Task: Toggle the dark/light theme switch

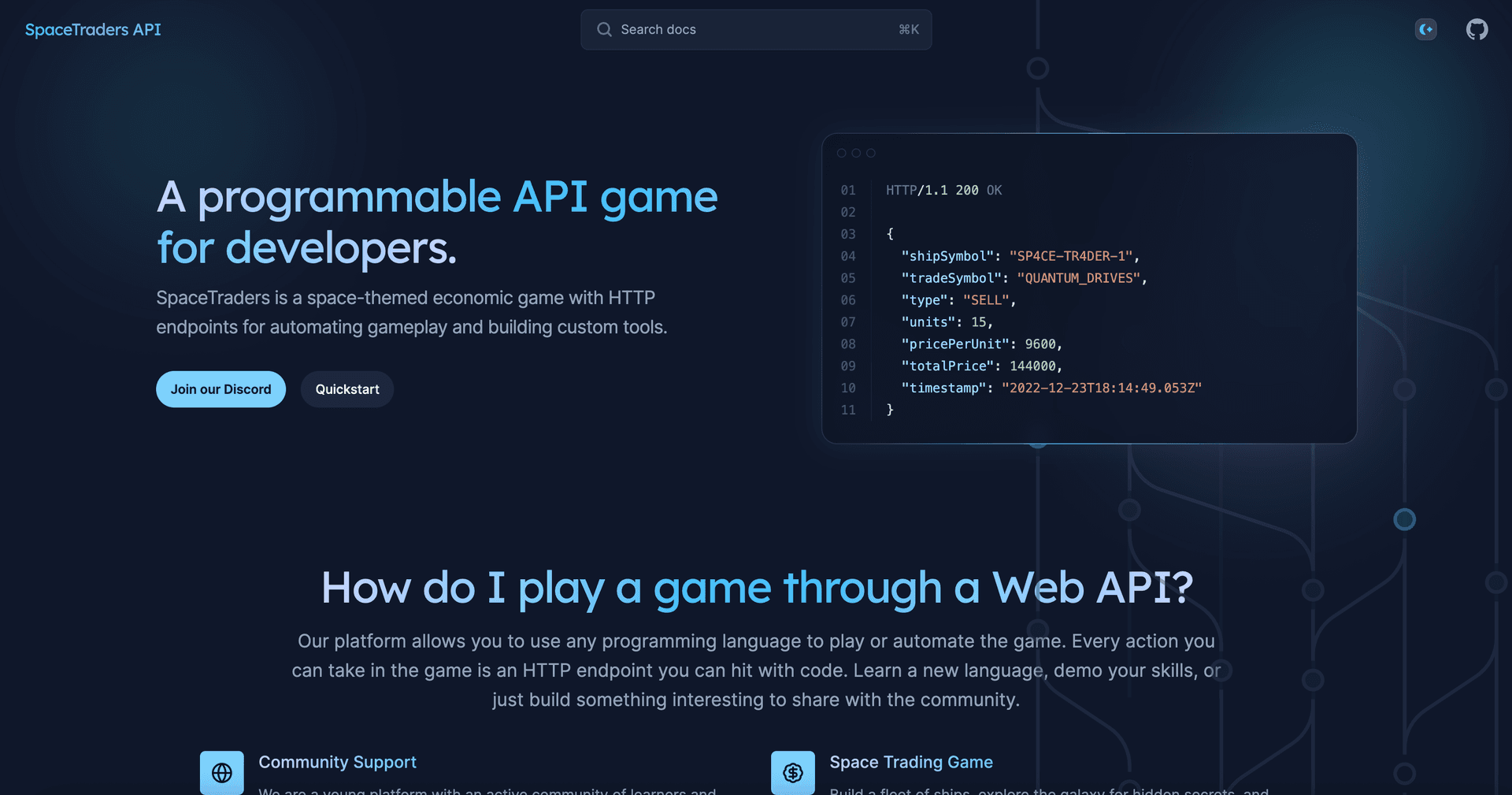Action: (x=1426, y=30)
